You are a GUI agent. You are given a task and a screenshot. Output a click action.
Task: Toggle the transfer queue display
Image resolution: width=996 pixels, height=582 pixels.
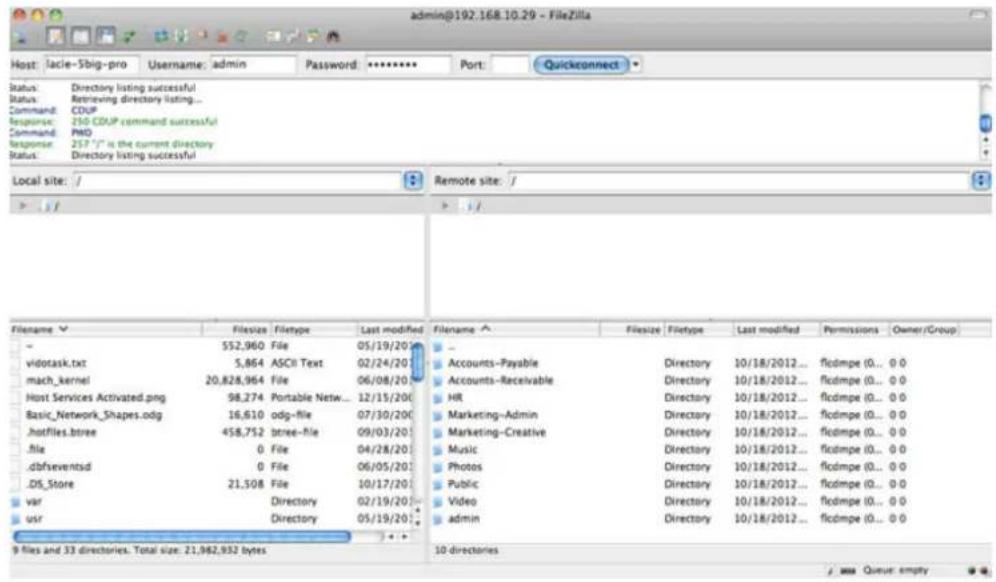(129, 37)
